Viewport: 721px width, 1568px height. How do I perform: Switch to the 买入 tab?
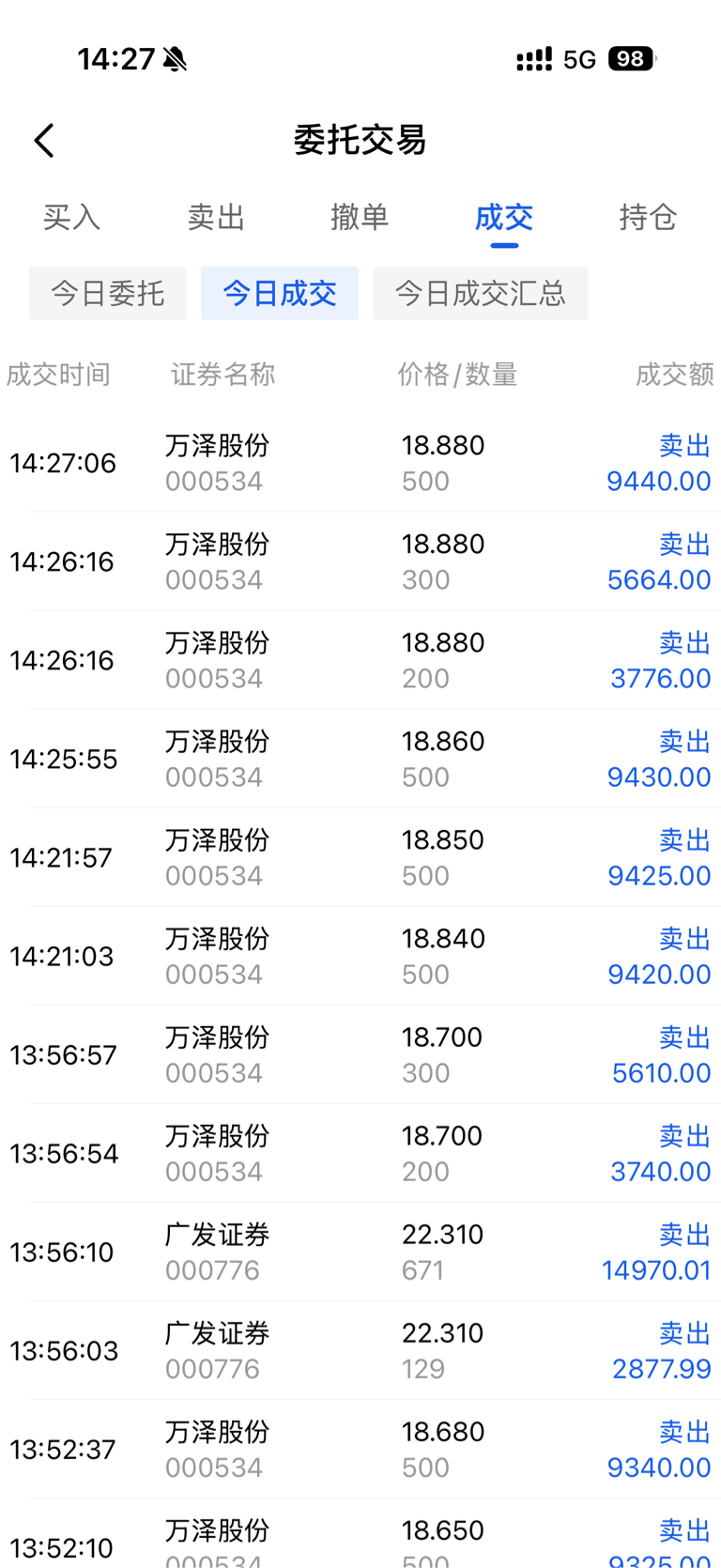tap(72, 217)
